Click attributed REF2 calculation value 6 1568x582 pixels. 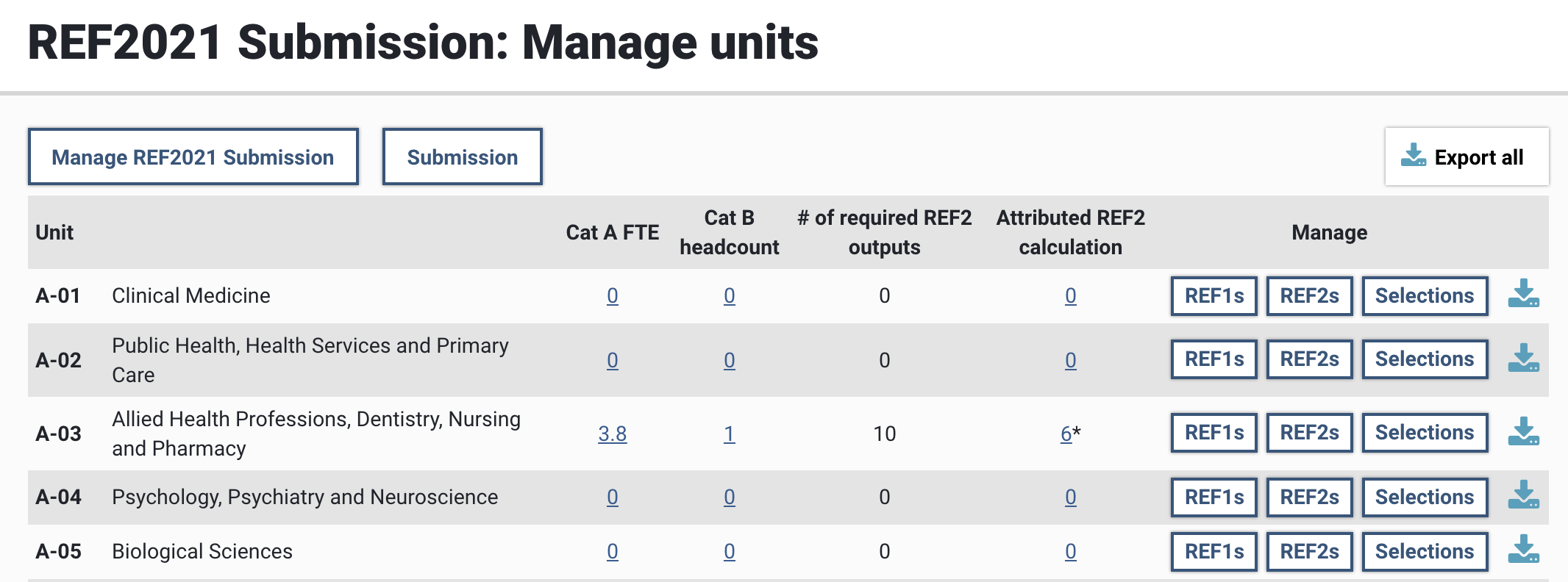coord(1066,434)
